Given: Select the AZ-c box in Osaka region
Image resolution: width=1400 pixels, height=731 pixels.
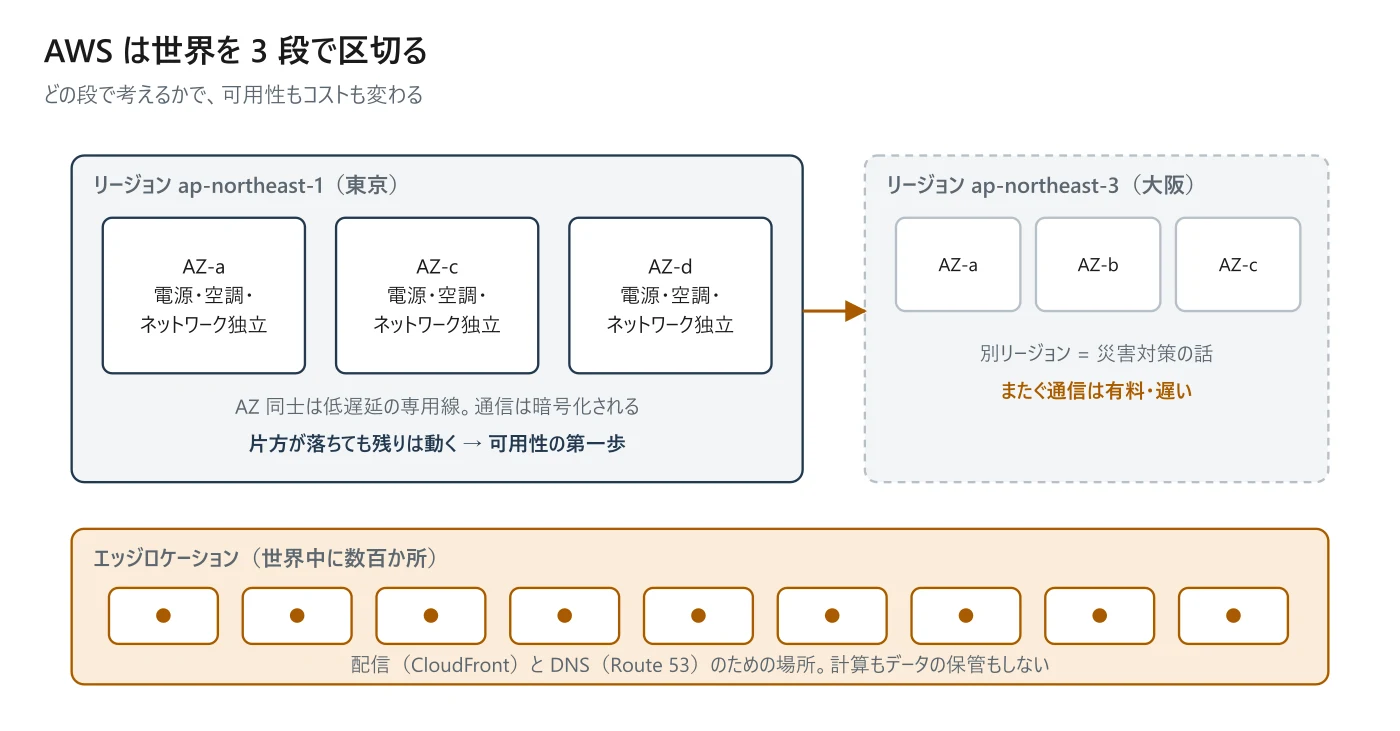Looking at the screenshot, I should click(1238, 265).
